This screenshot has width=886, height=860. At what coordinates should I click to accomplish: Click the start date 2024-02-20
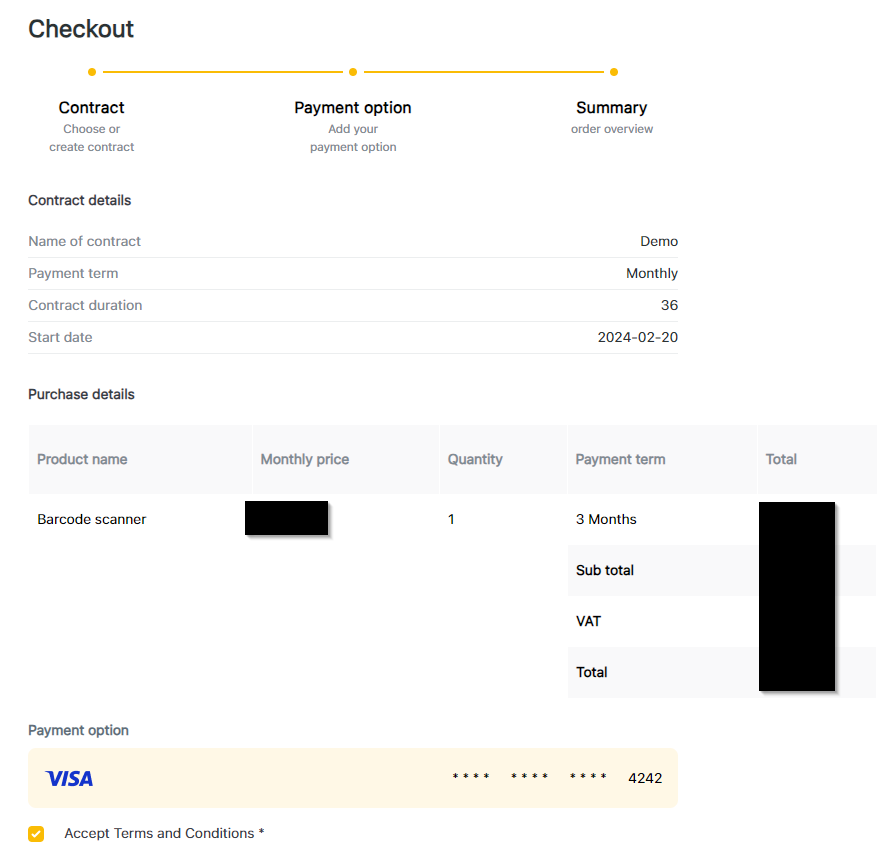pyautogui.click(x=638, y=338)
